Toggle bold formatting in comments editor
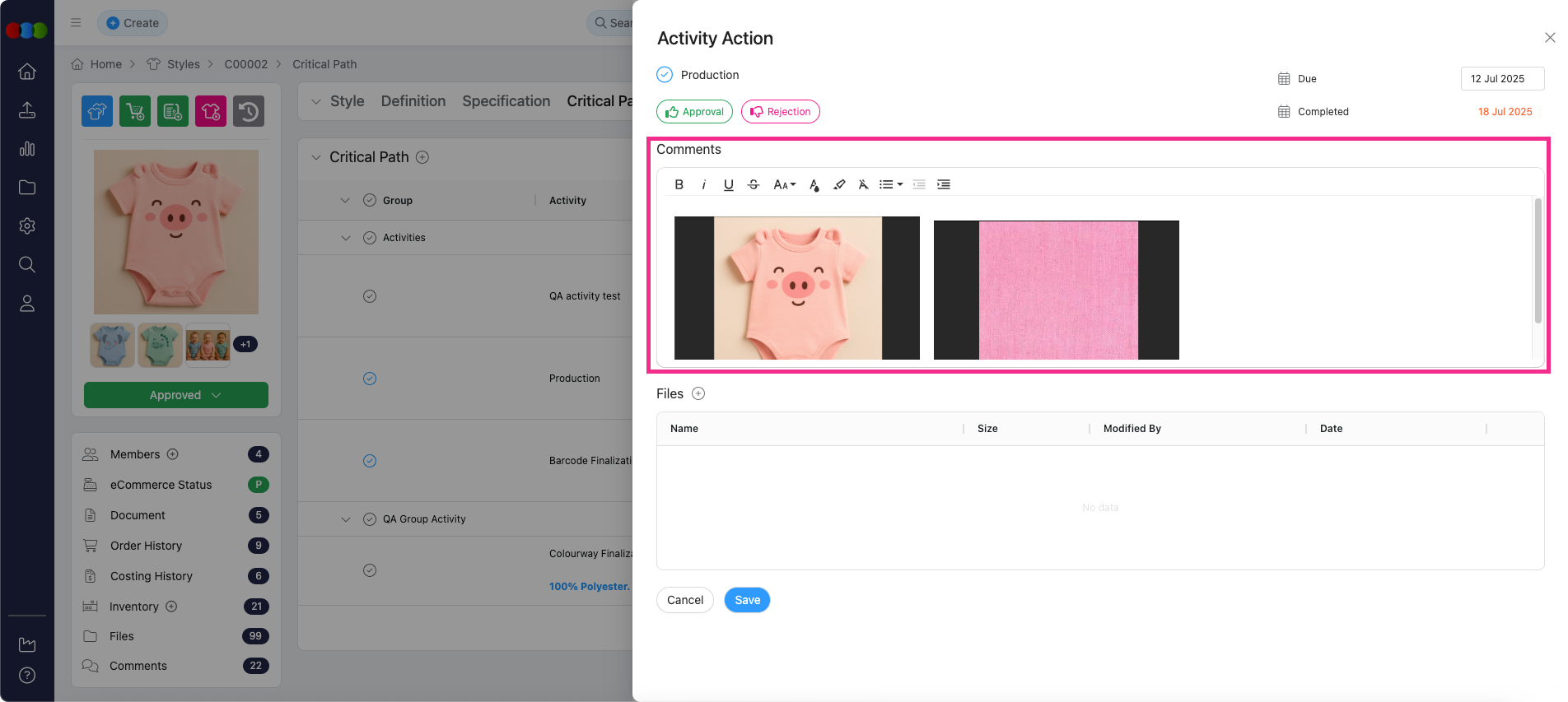This screenshot has width=1568, height=702. pyautogui.click(x=679, y=184)
